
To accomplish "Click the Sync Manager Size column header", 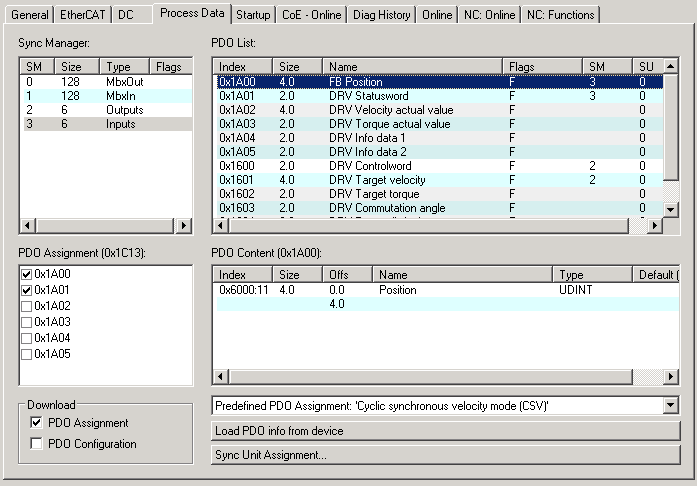I will coord(76,67).
